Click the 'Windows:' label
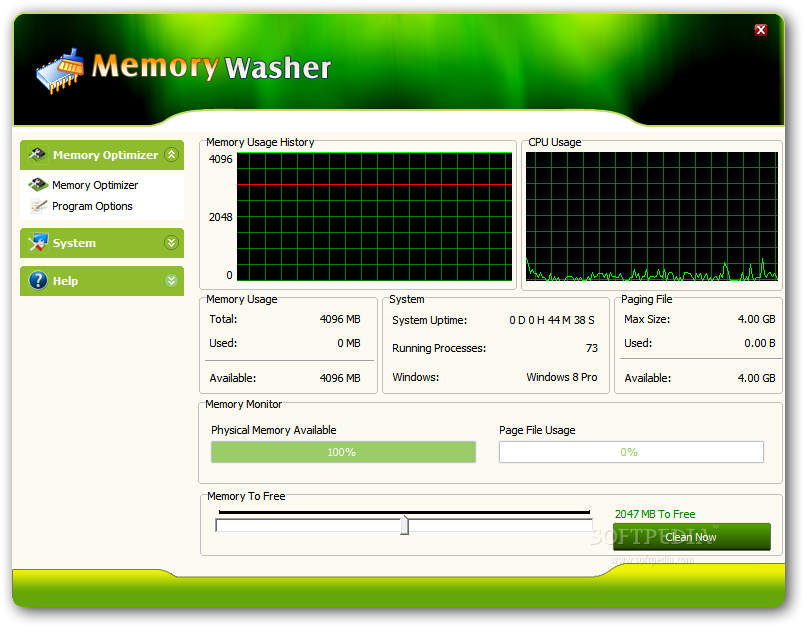Image resolution: width=805 pixels, height=627 pixels. click(416, 377)
